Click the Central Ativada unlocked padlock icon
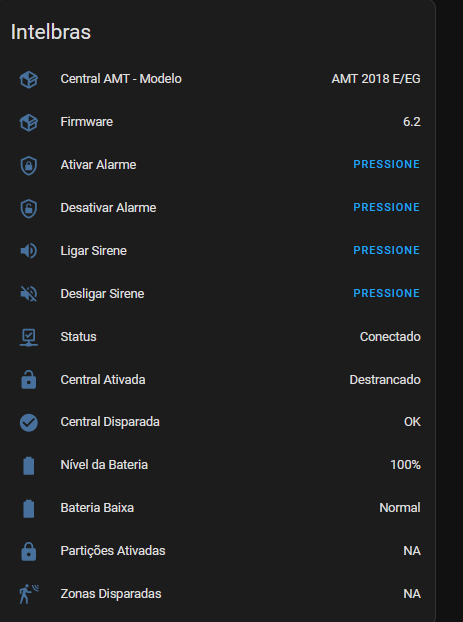The height and width of the screenshot is (622, 463). point(29,380)
